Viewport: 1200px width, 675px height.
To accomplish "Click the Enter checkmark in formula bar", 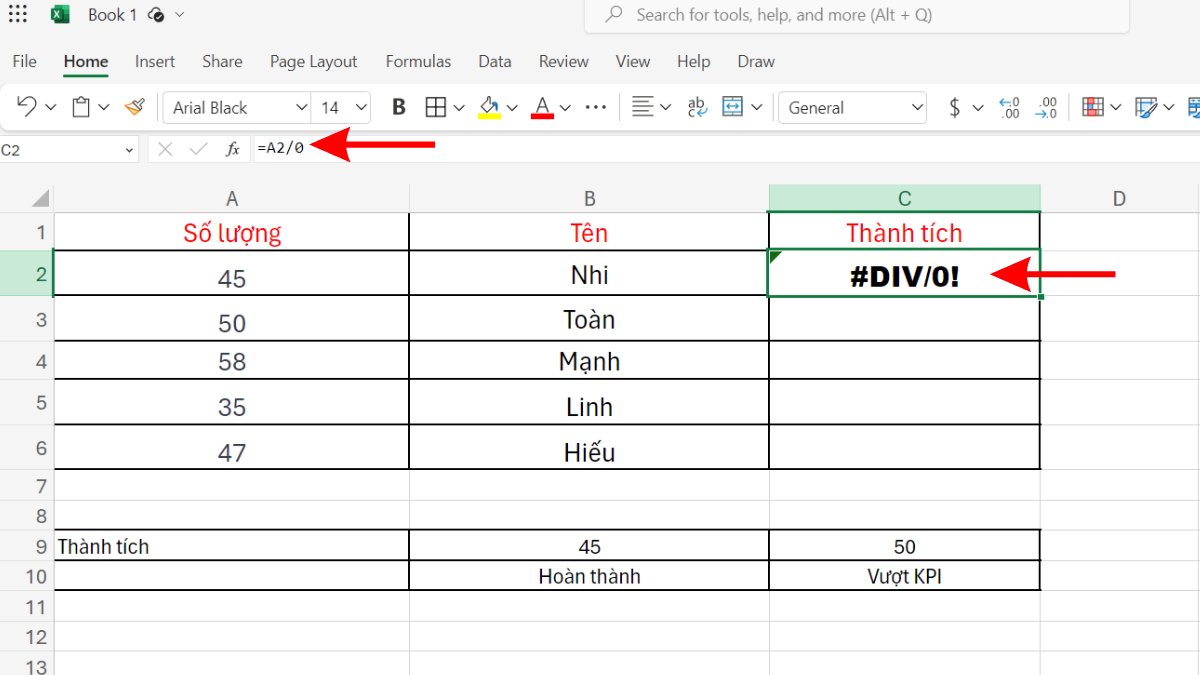I will click(198, 149).
